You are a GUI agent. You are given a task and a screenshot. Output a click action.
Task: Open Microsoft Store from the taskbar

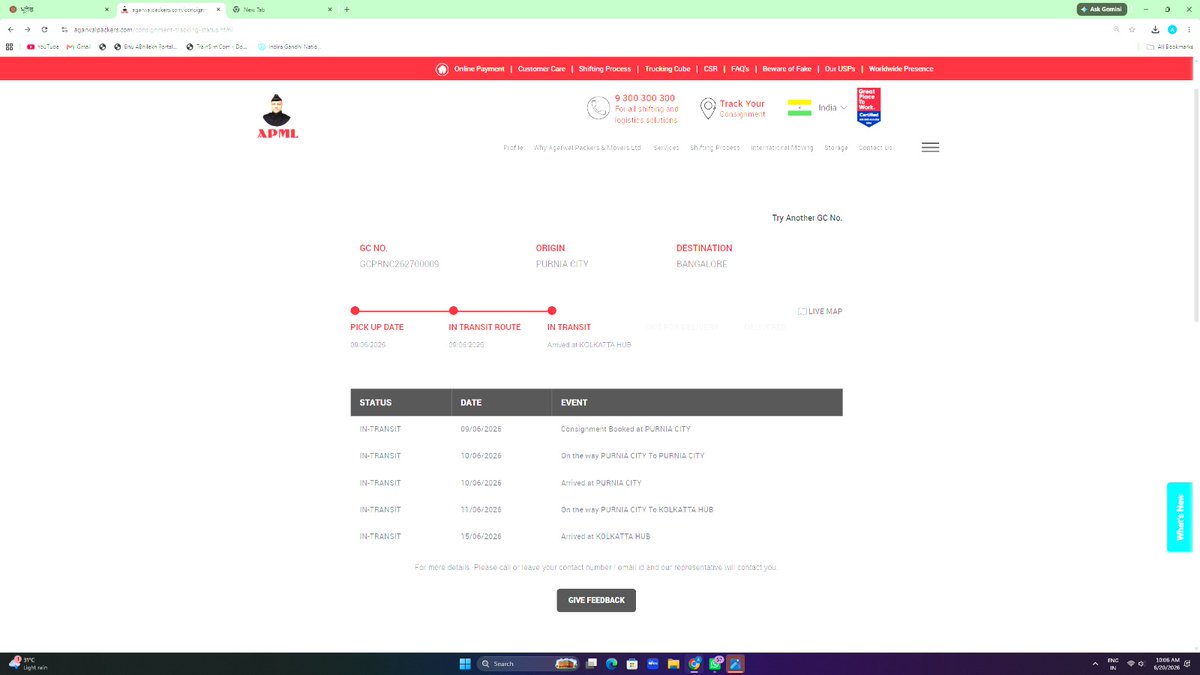[x=632, y=664]
